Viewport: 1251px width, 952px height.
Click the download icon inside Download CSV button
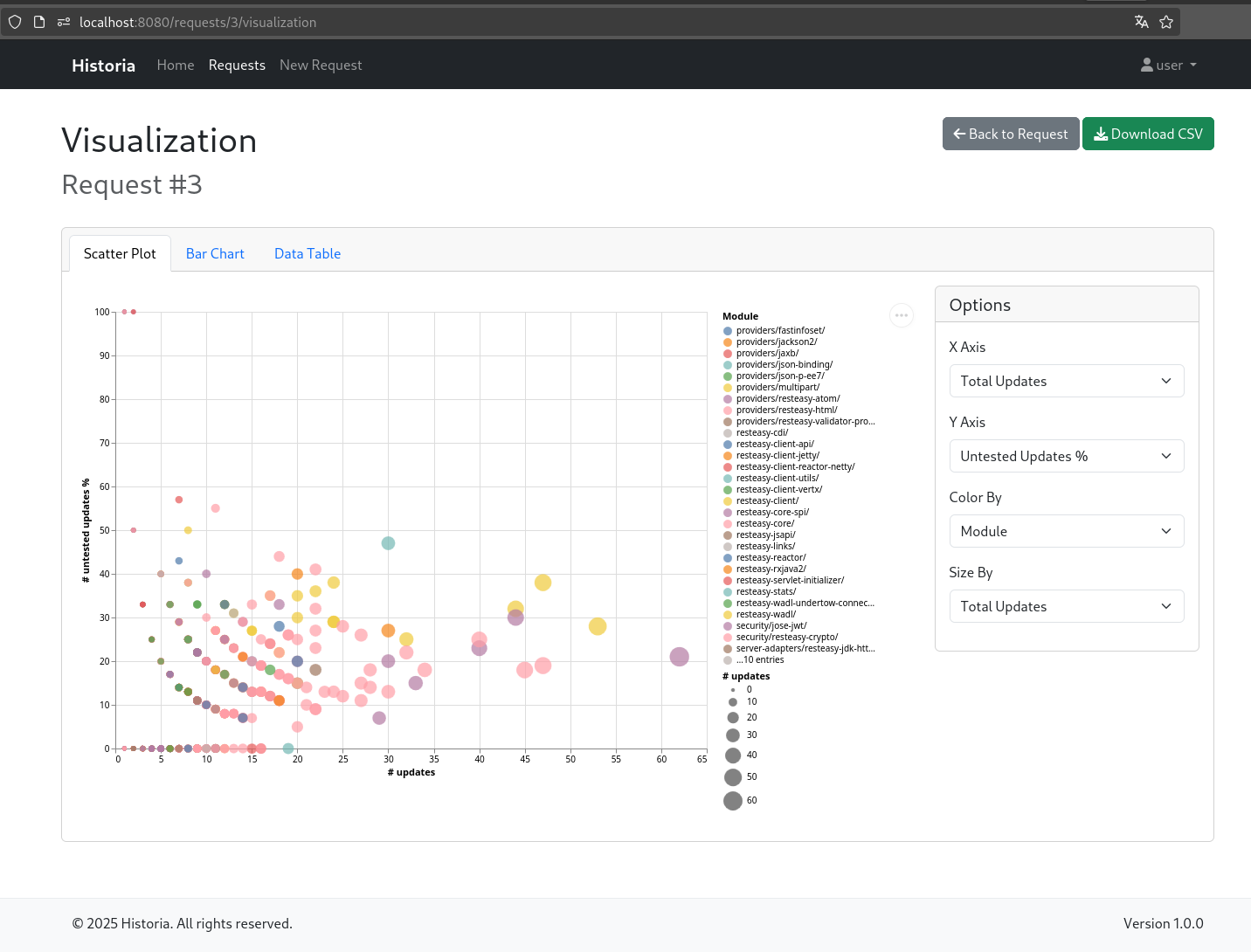(x=1102, y=134)
